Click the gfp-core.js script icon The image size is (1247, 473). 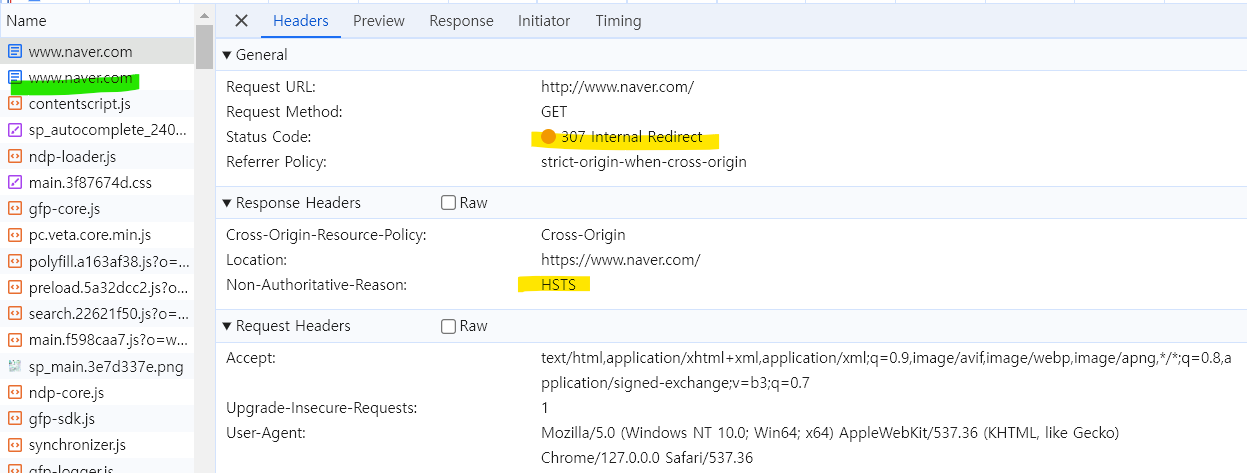(x=15, y=209)
